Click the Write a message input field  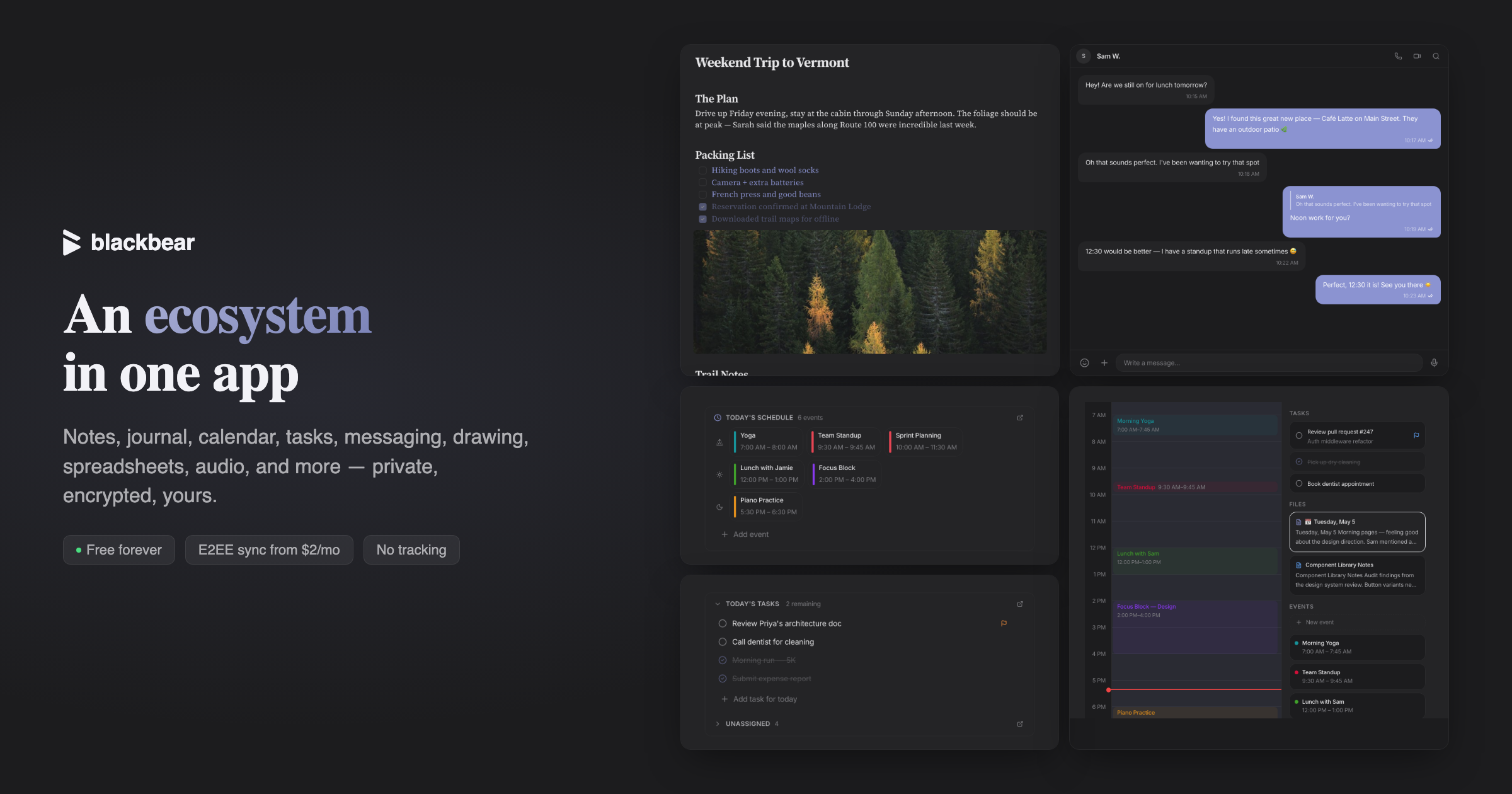pyautogui.click(x=1269, y=363)
